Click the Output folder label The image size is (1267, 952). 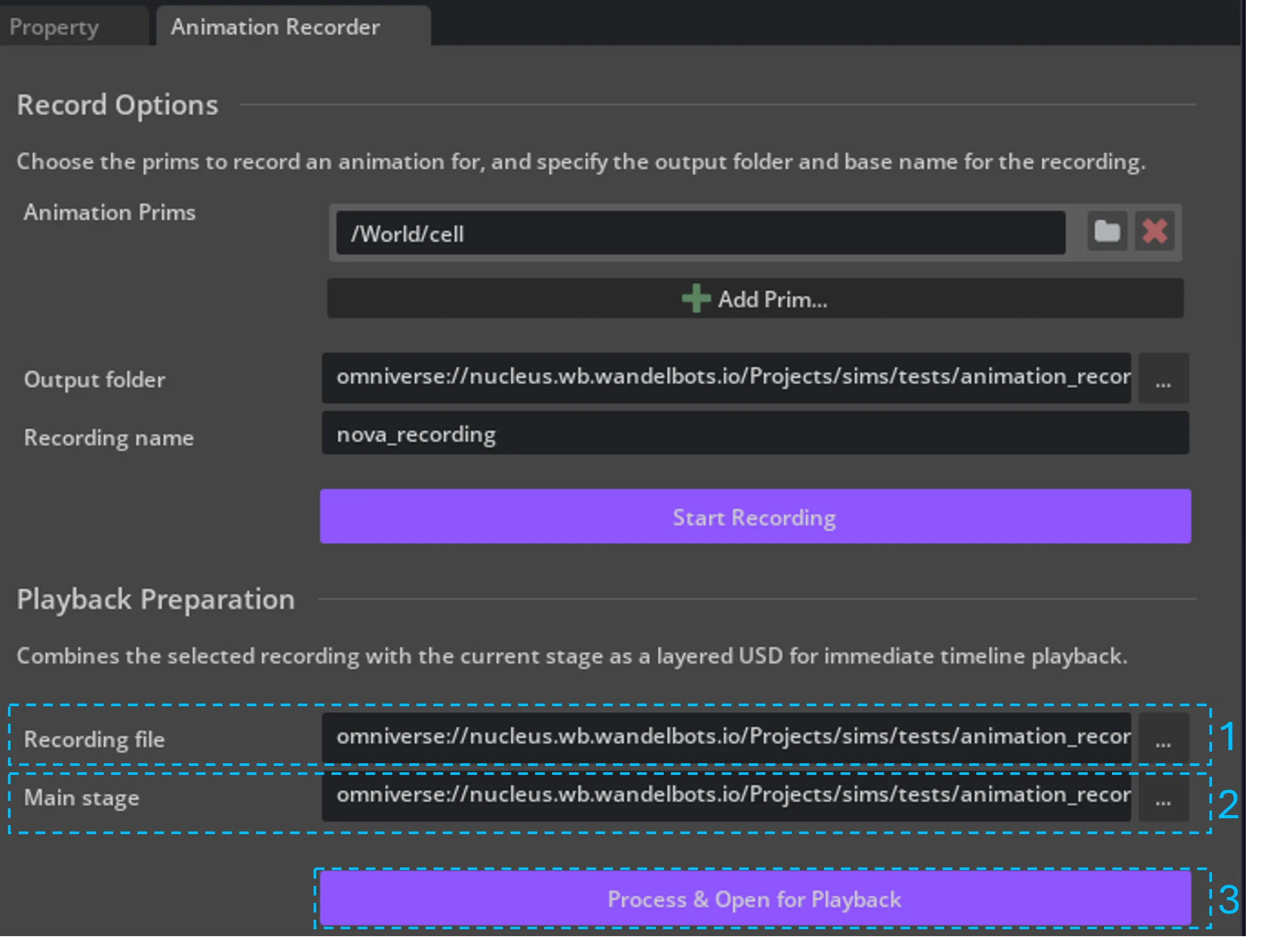(x=95, y=380)
